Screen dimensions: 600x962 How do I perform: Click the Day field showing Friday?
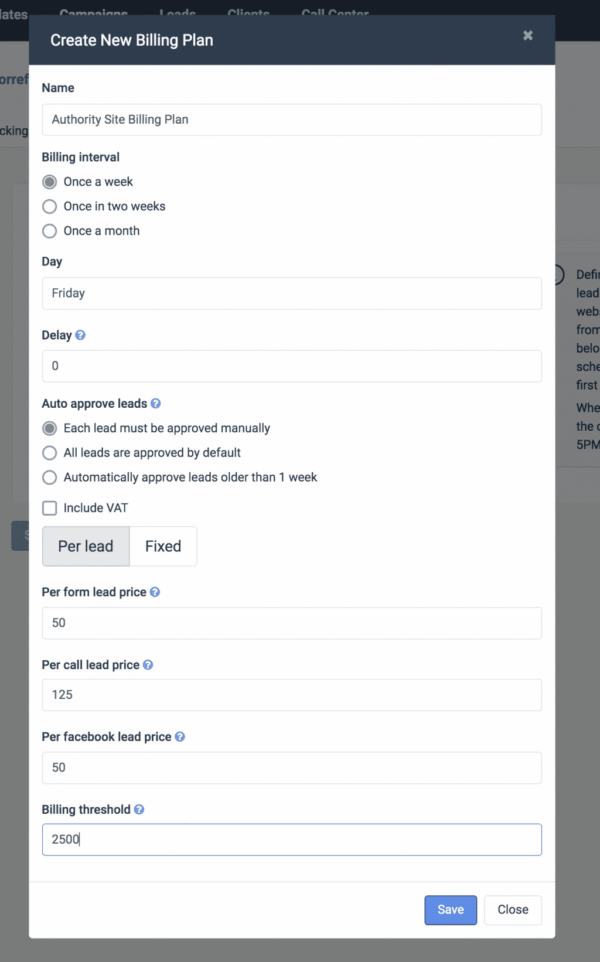[291, 293]
